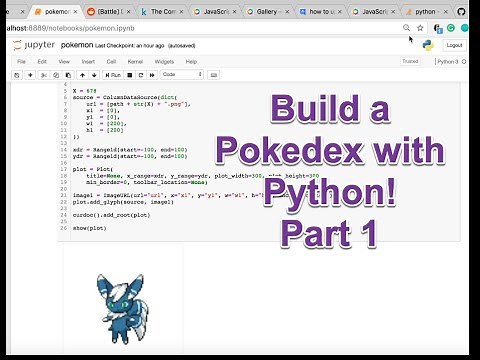Click the min_border=0 code line

point(147,182)
